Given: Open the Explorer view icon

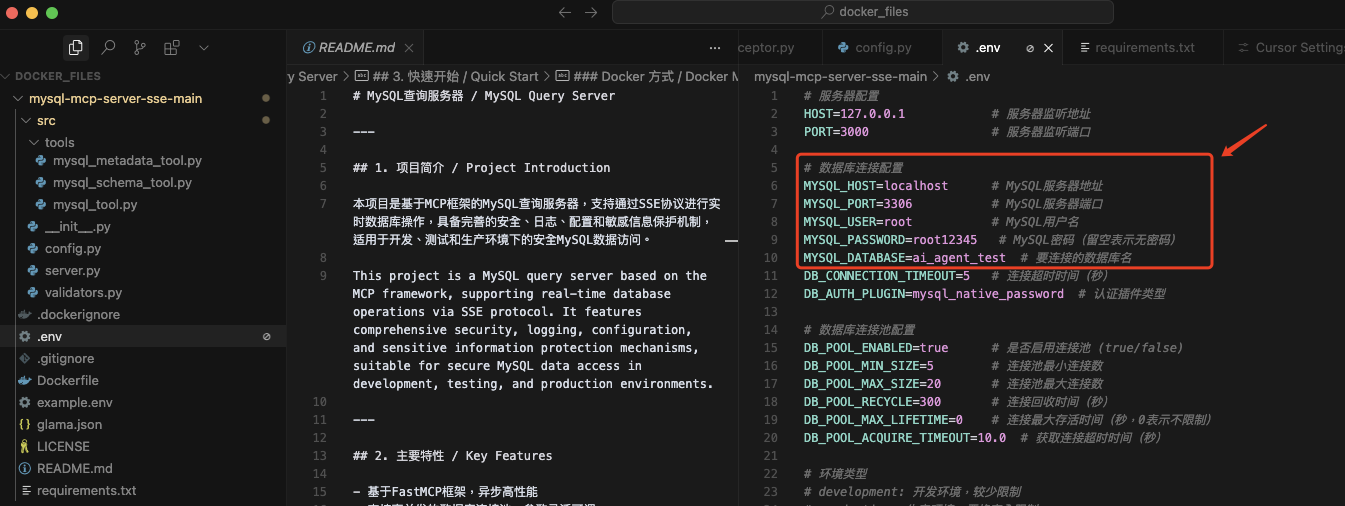Looking at the screenshot, I should point(75,47).
